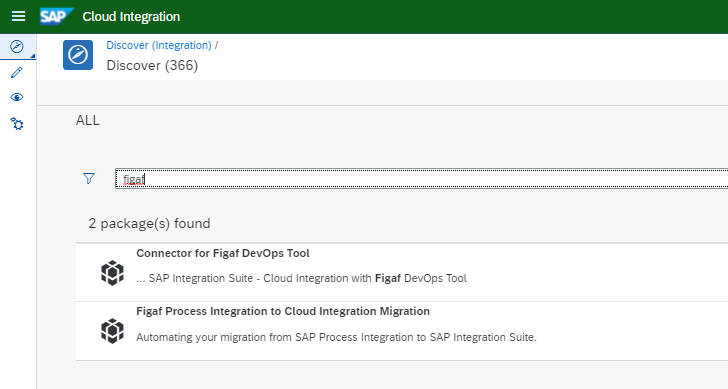Open Figaf Process Integration to Cloud Integration Migration
728x389 pixels.
coord(283,311)
